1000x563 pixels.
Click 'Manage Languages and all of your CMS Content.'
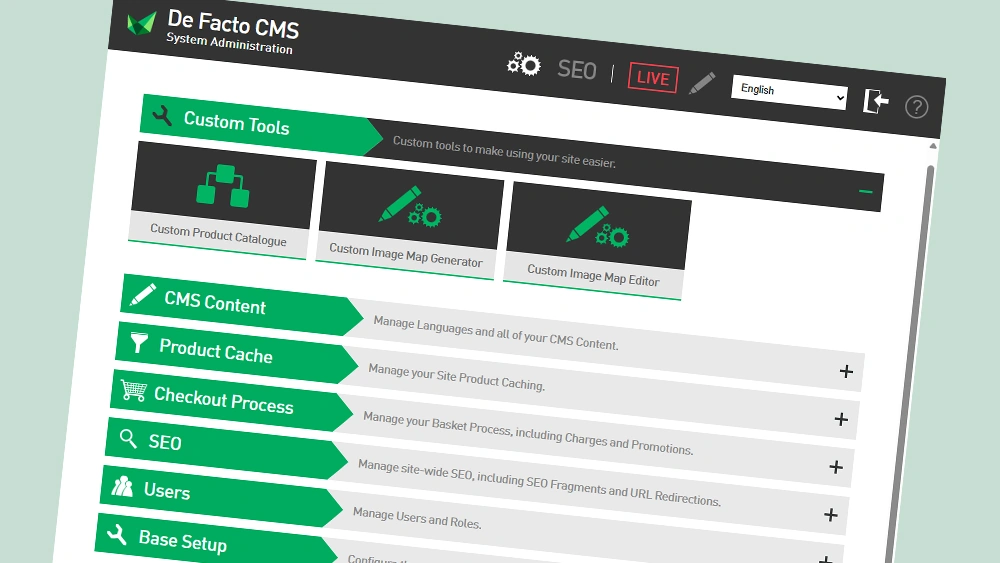(x=496, y=333)
